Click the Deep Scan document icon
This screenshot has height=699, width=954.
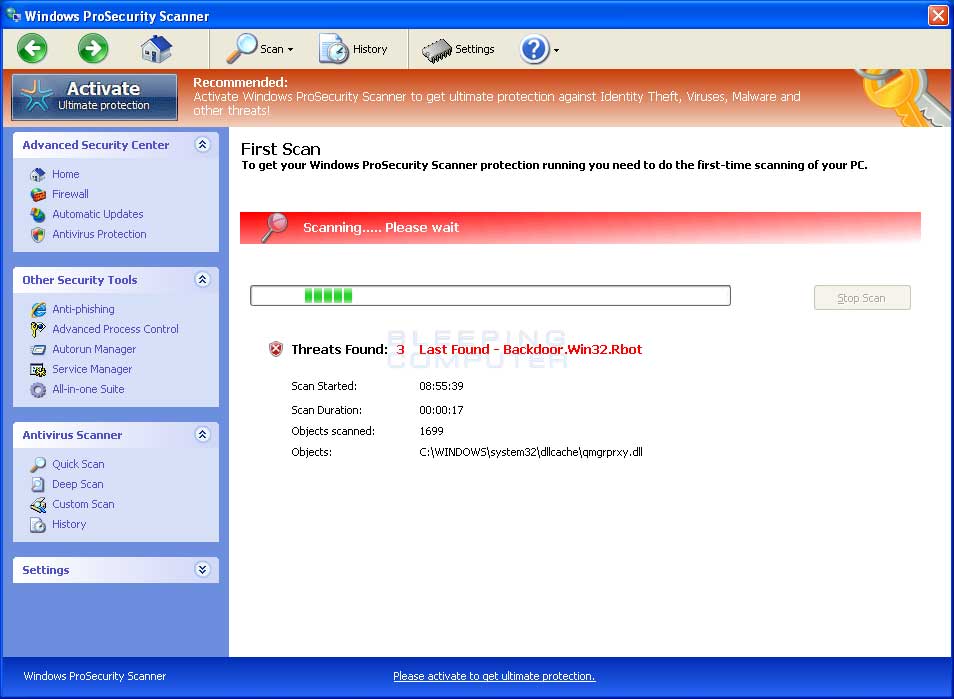(38, 485)
